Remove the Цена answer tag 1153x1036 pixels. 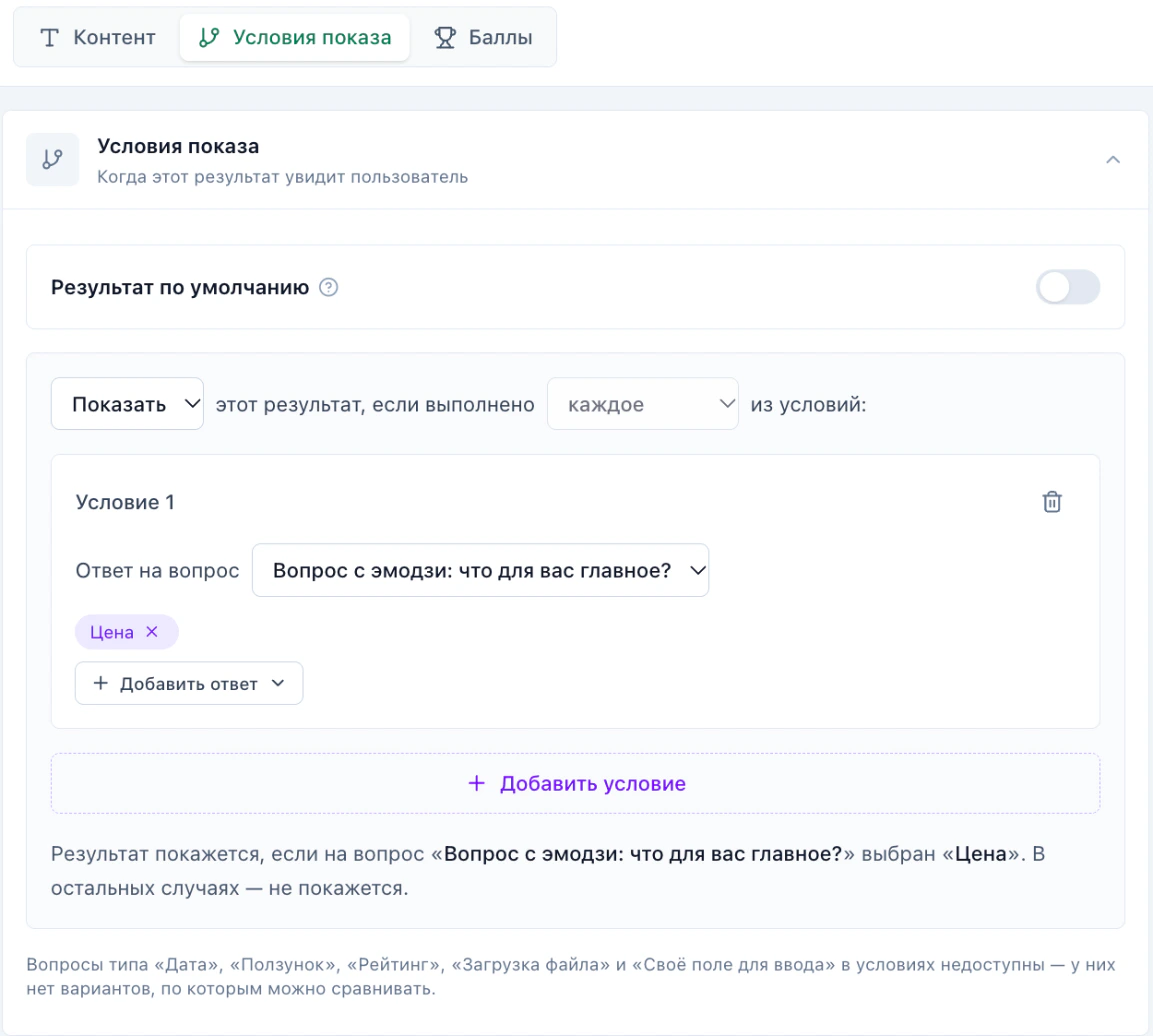click(152, 632)
